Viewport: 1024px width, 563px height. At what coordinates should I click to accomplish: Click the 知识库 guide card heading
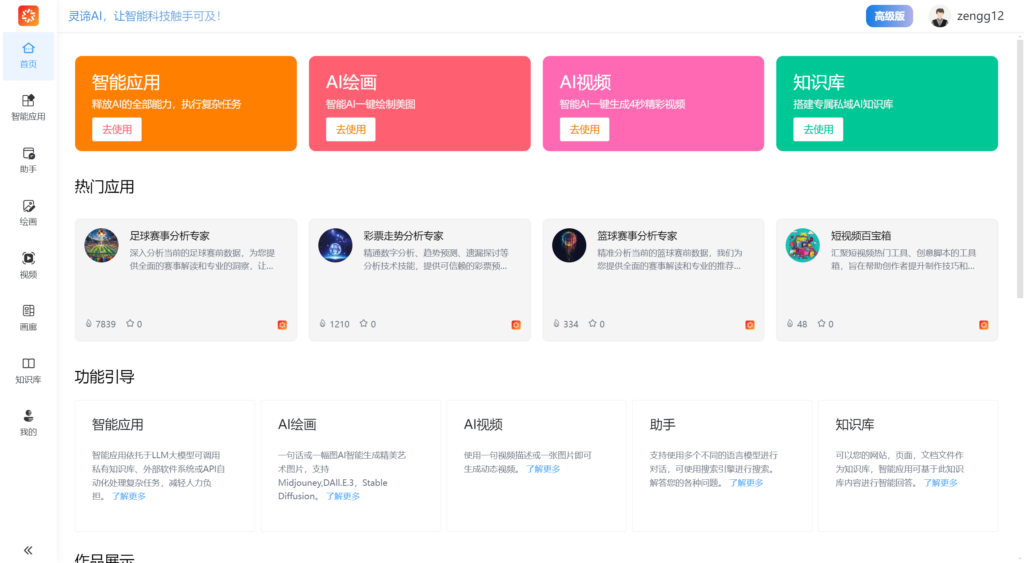point(855,425)
